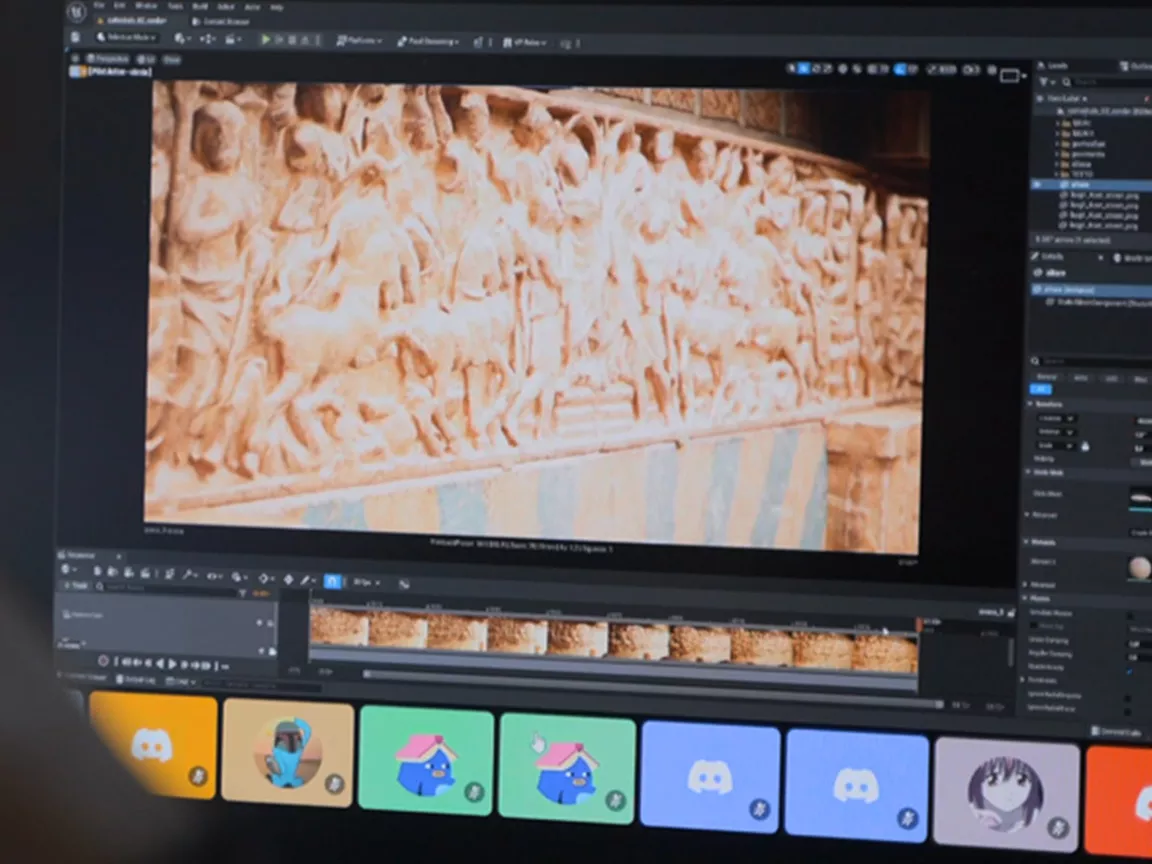This screenshot has width=1152, height=864.
Task: Open the Sequencer wrench actions dropdown
Action: pyautogui.click(x=190, y=575)
